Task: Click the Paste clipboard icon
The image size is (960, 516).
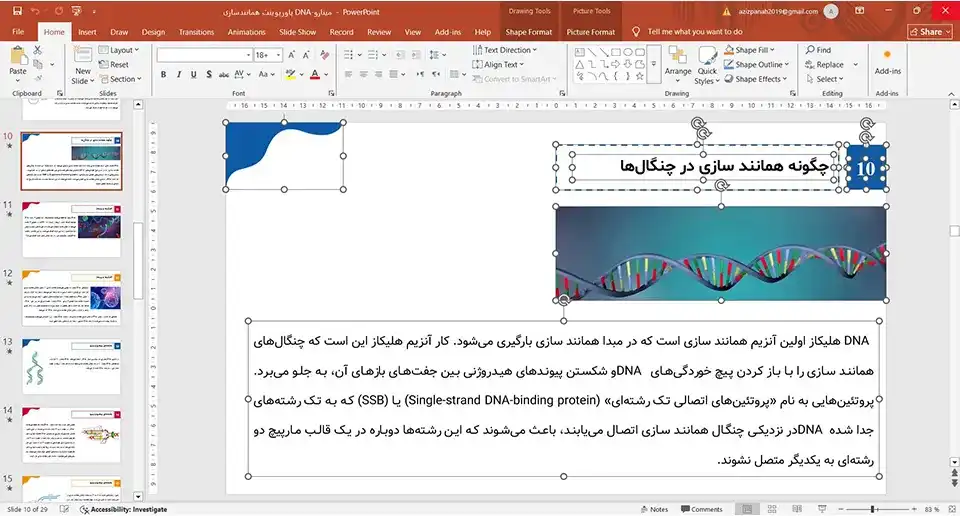Action: click(18, 57)
